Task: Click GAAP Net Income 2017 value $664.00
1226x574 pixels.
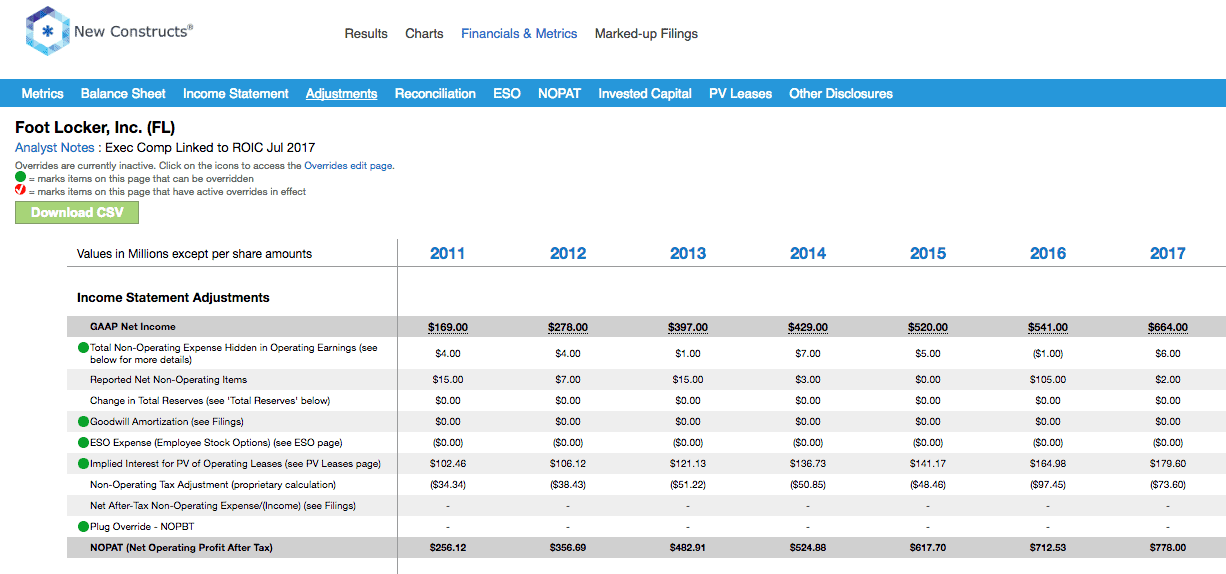Action: click(1168, 327)
